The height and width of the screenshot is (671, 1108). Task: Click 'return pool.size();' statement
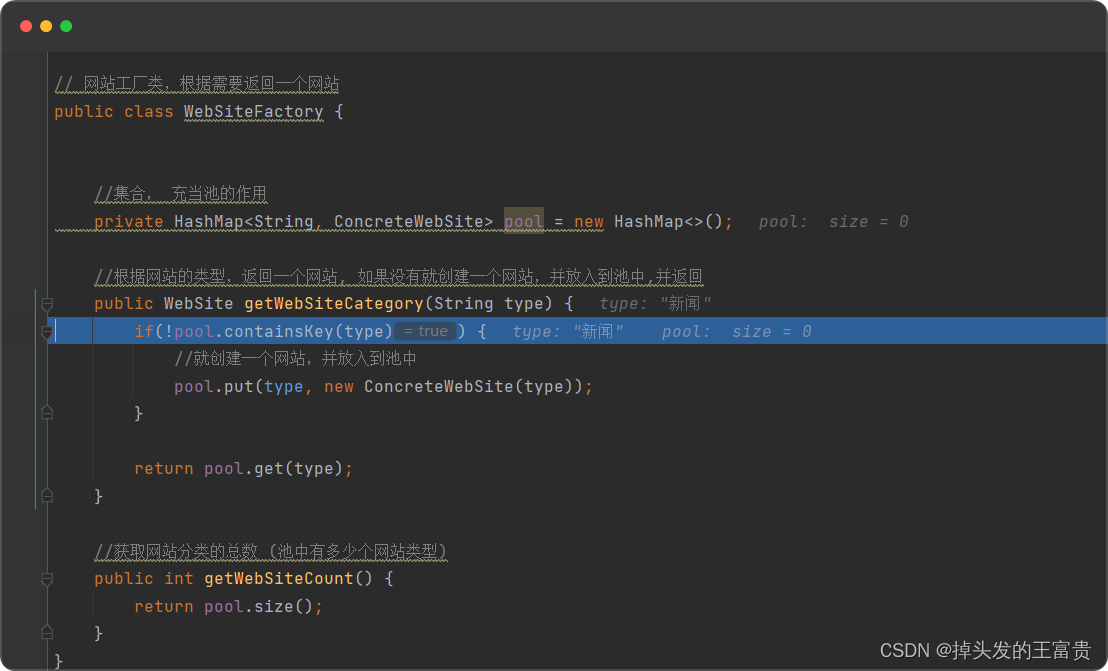[x=228, y=606]
